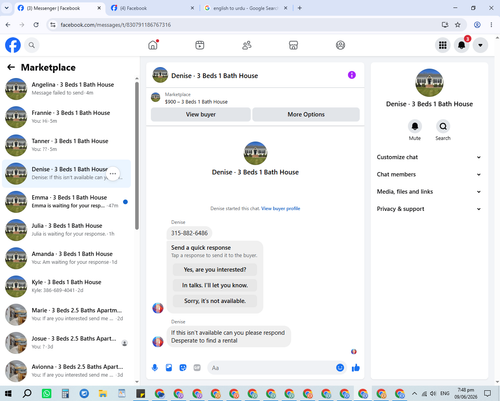This screenshot has width=500, height=401.
Task: Open Emma 3 Beds 1 Bath House chat
Action: point(67,202)
